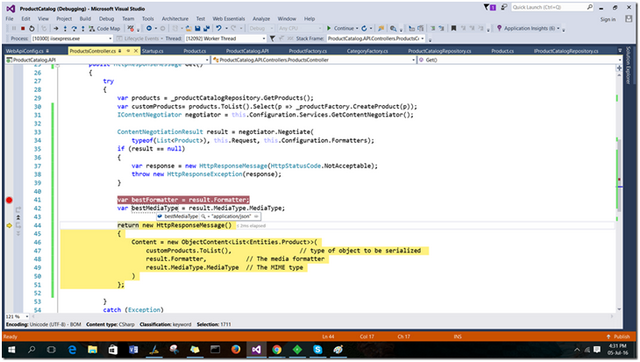Pin the bestMediaType data tip
Screen dimensions: 640x362
click(x=256, y=217)
